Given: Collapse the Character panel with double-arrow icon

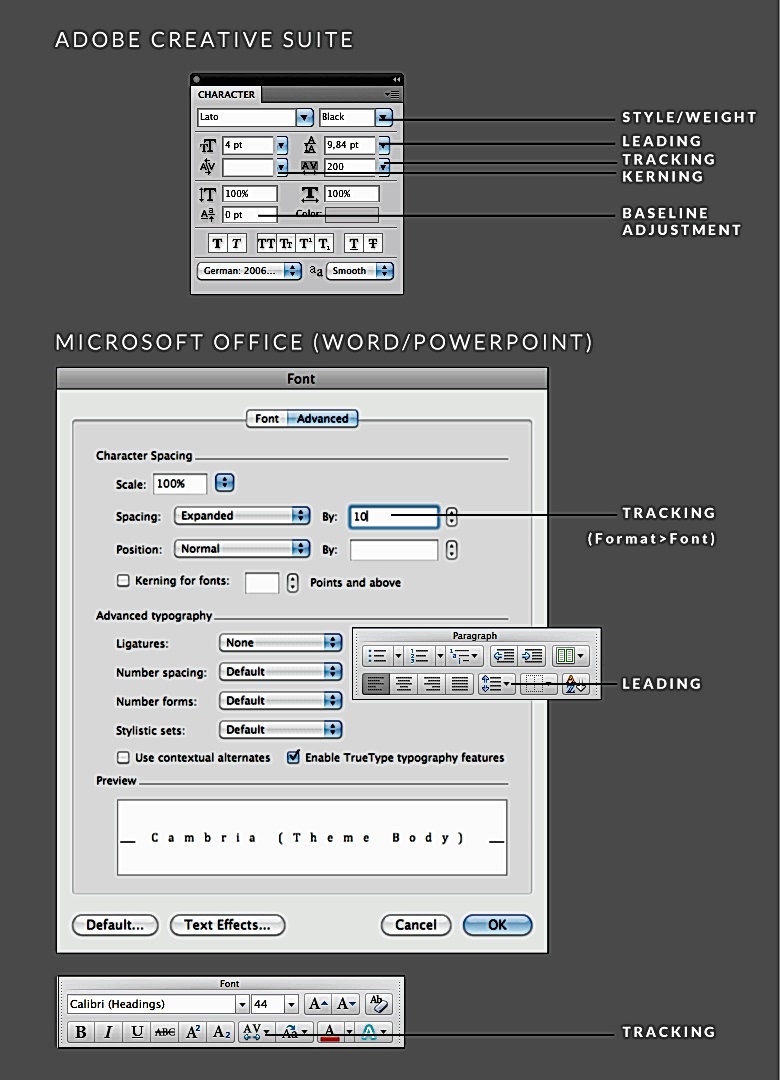Looking at the screenshot, I should 396,79.
